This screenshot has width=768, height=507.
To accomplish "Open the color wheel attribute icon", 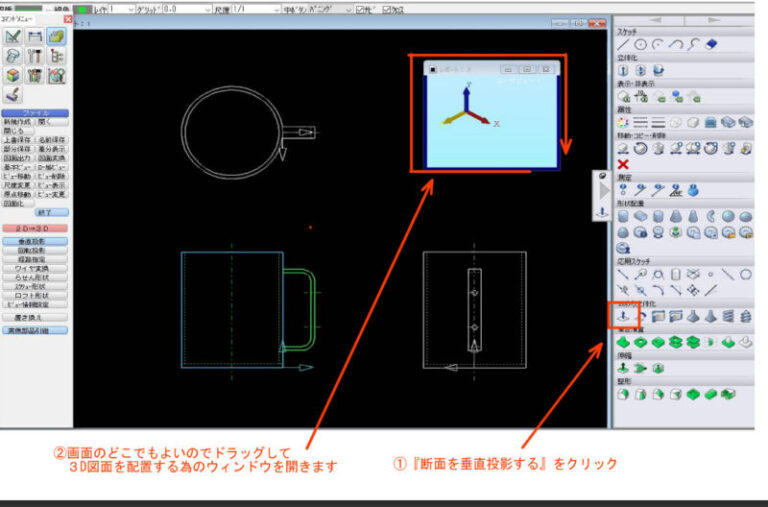I will pos(623,122).
